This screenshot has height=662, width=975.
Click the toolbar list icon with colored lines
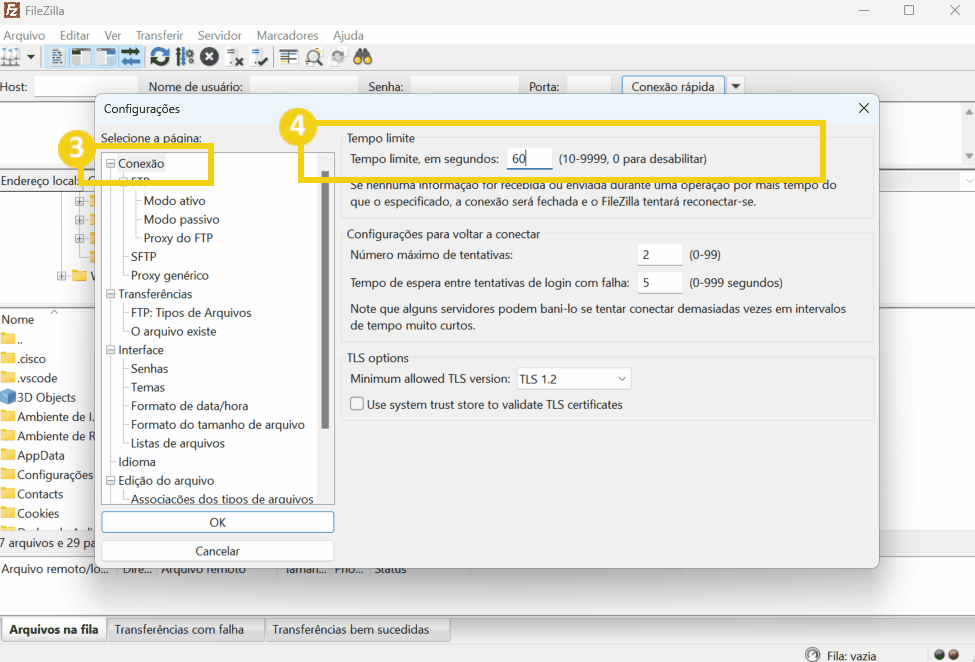pos(289,58)
